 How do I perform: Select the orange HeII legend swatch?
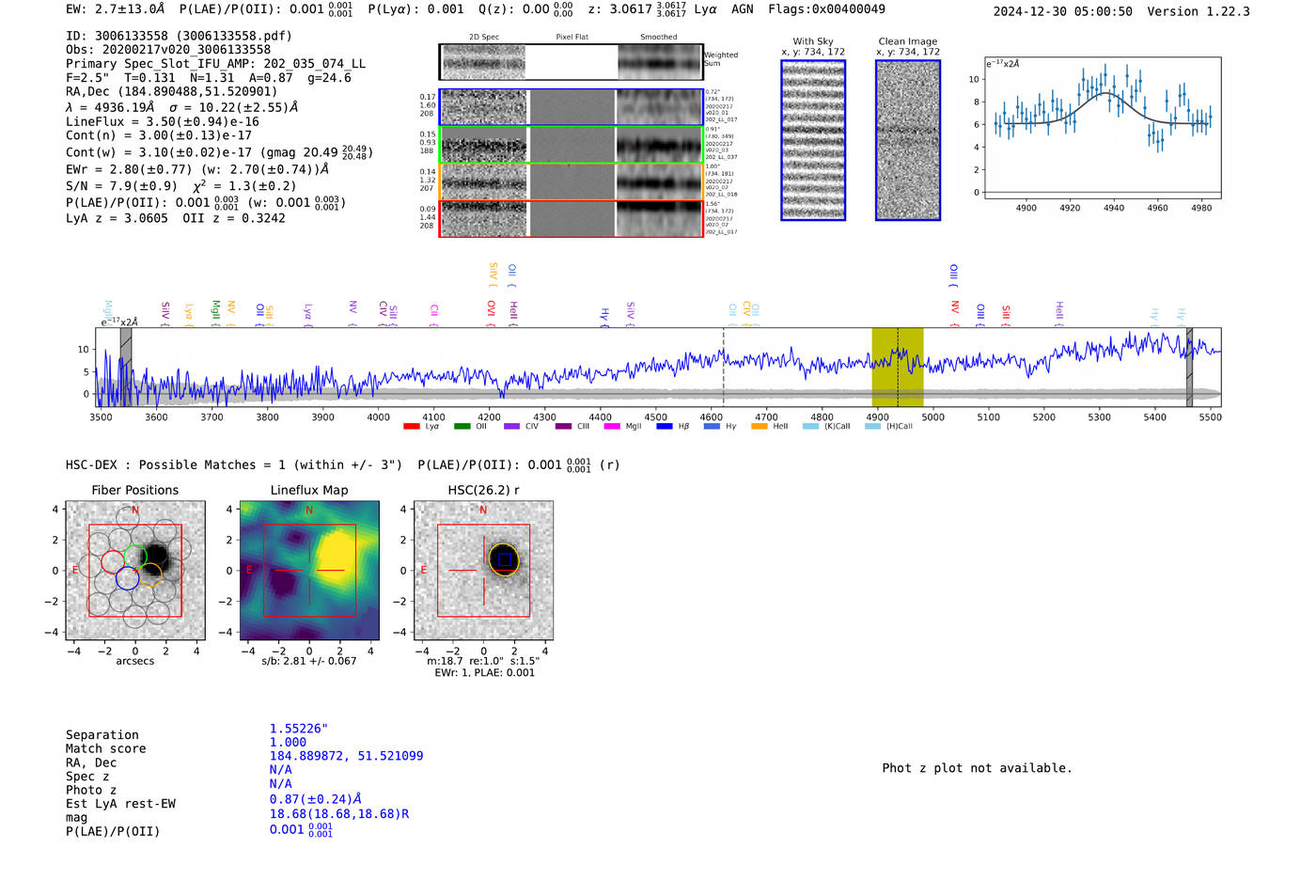click(760, 427)
